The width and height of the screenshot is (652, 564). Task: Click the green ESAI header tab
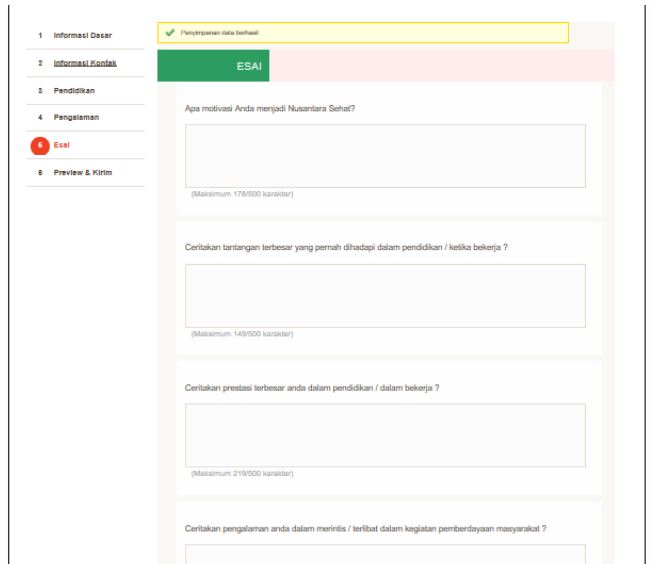[x=213, y=66]
